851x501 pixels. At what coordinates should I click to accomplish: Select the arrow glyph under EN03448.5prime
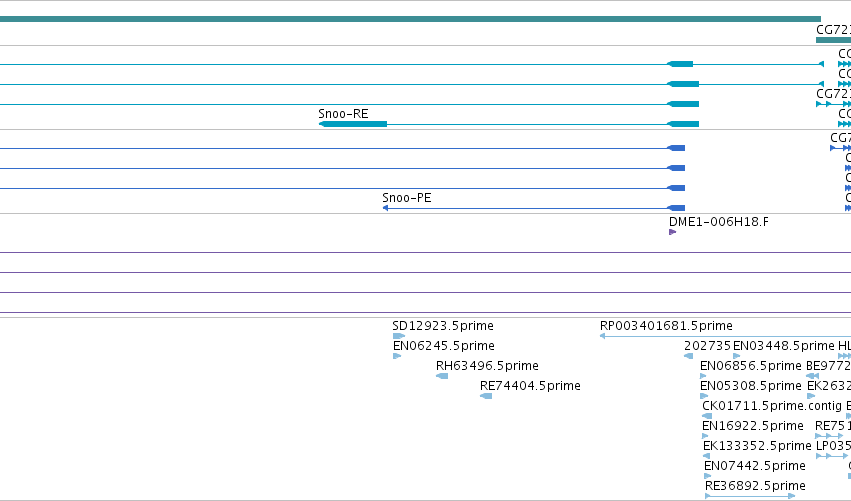736,357
